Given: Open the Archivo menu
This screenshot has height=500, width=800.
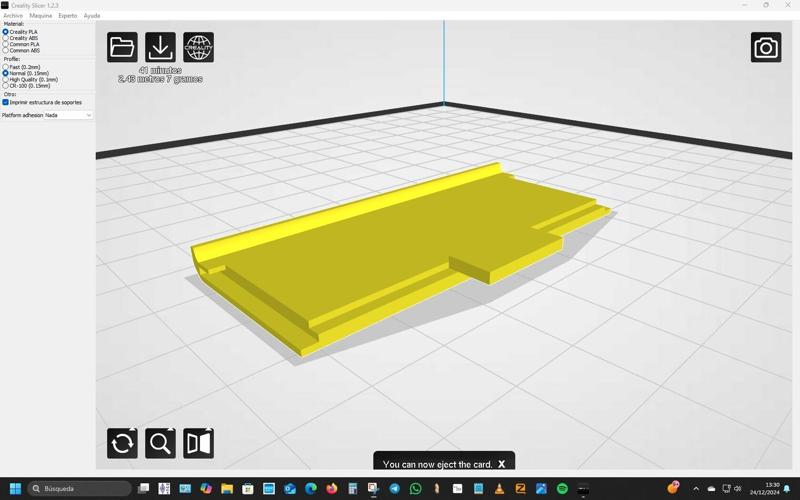Looking at the screenshot, I should tap(13, 16).
